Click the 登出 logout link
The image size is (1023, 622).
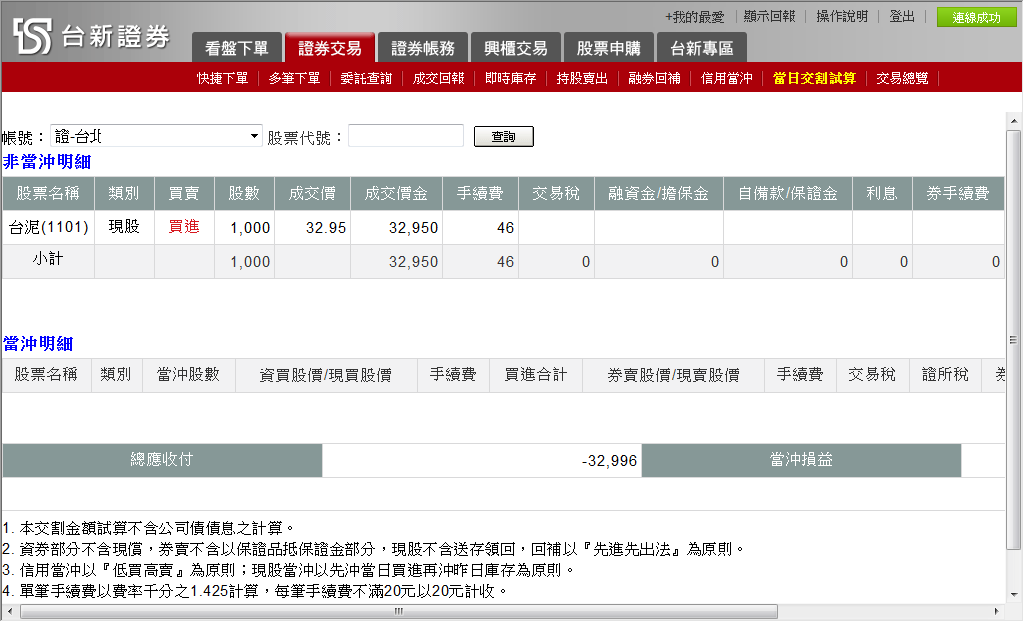[x=901, y=17]
